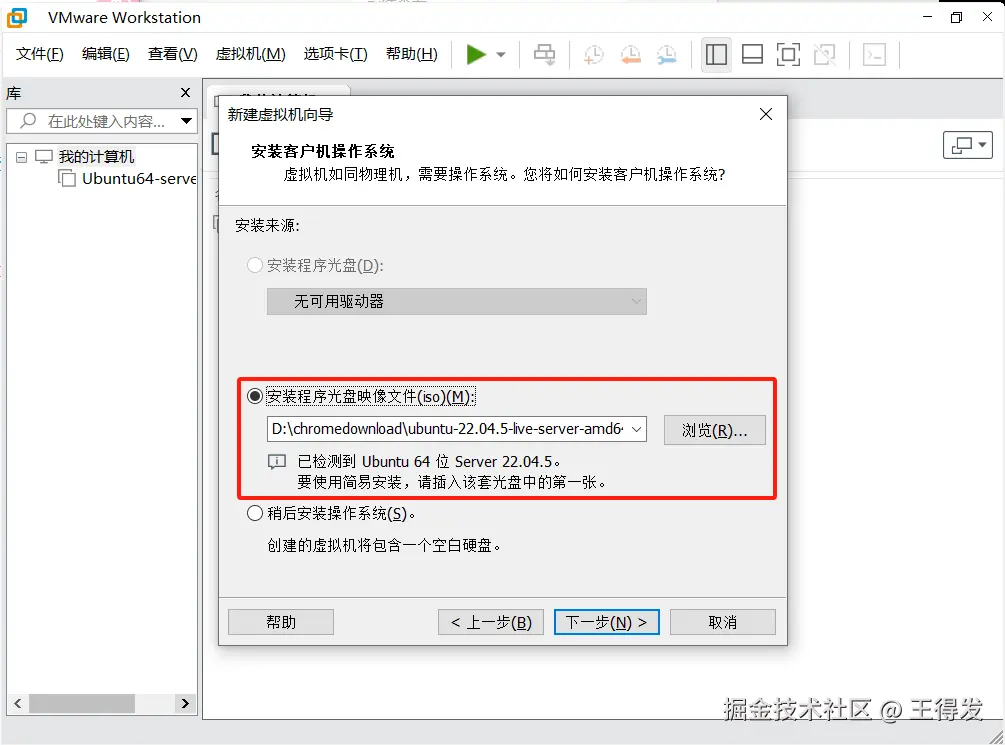This screenshot has height=745, width=1005.
Task: Click the Send Ctrl+Alt+Del toolbar icon
Action: 545,54
